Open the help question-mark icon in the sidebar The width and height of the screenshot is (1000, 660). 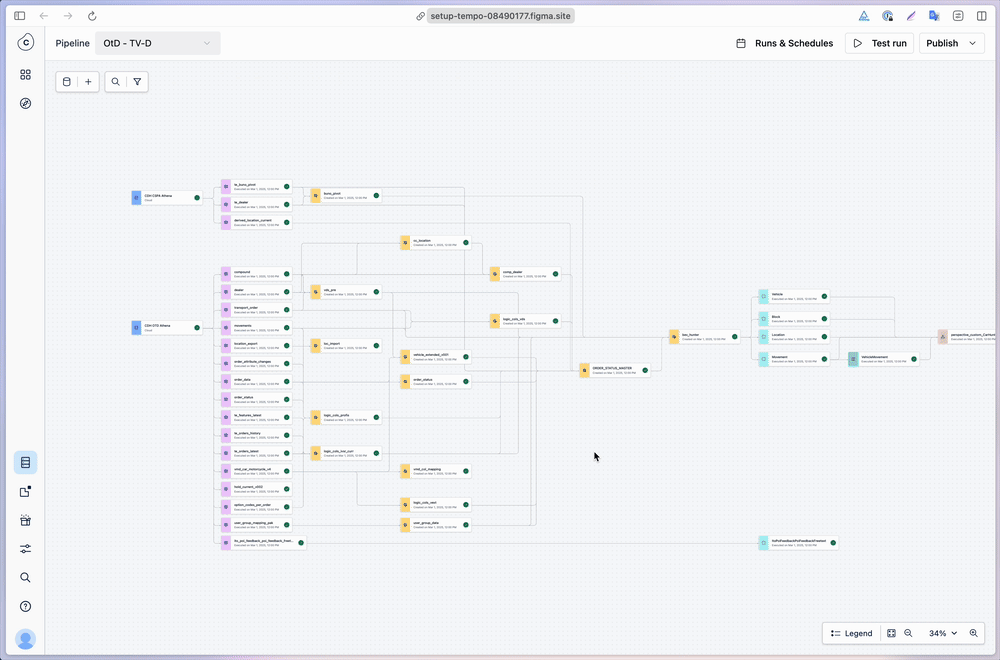click(25, 605)
